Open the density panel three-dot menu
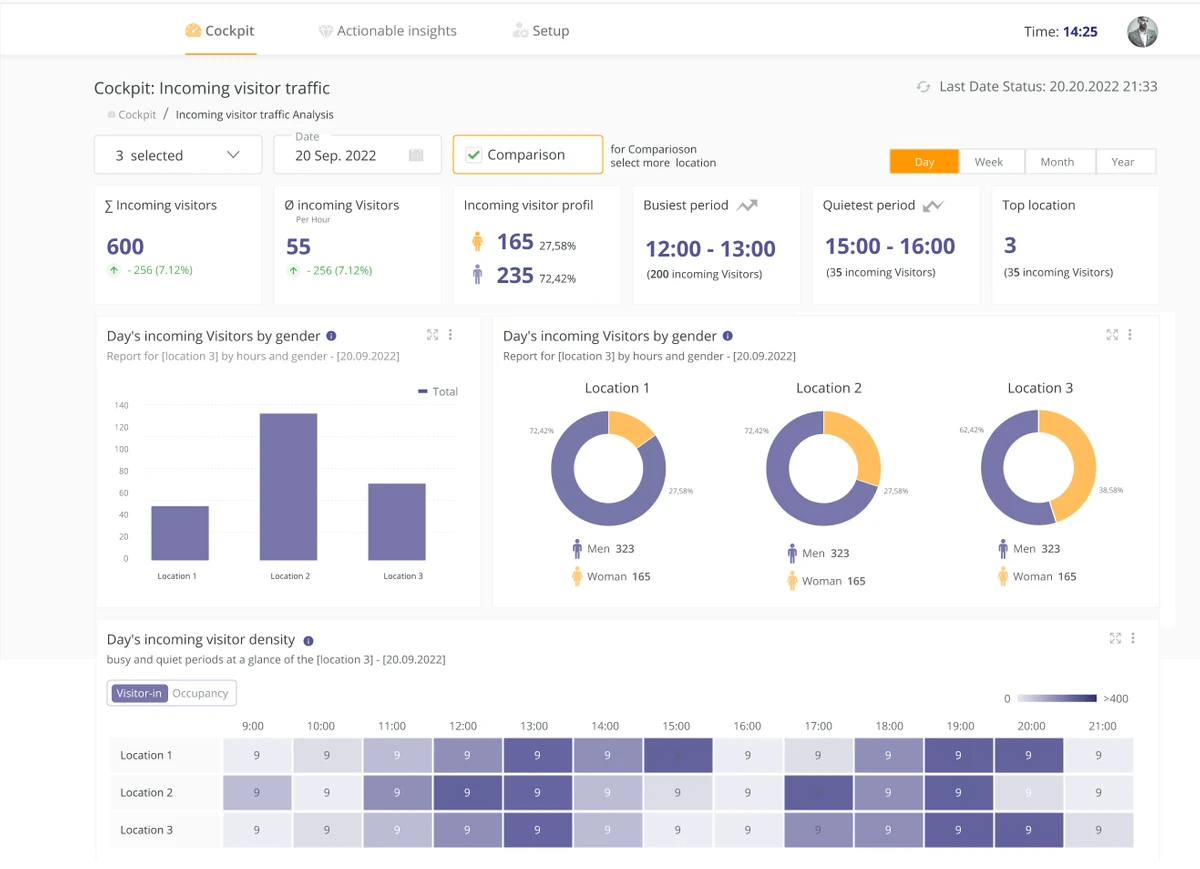 (x=1133, y=638)
